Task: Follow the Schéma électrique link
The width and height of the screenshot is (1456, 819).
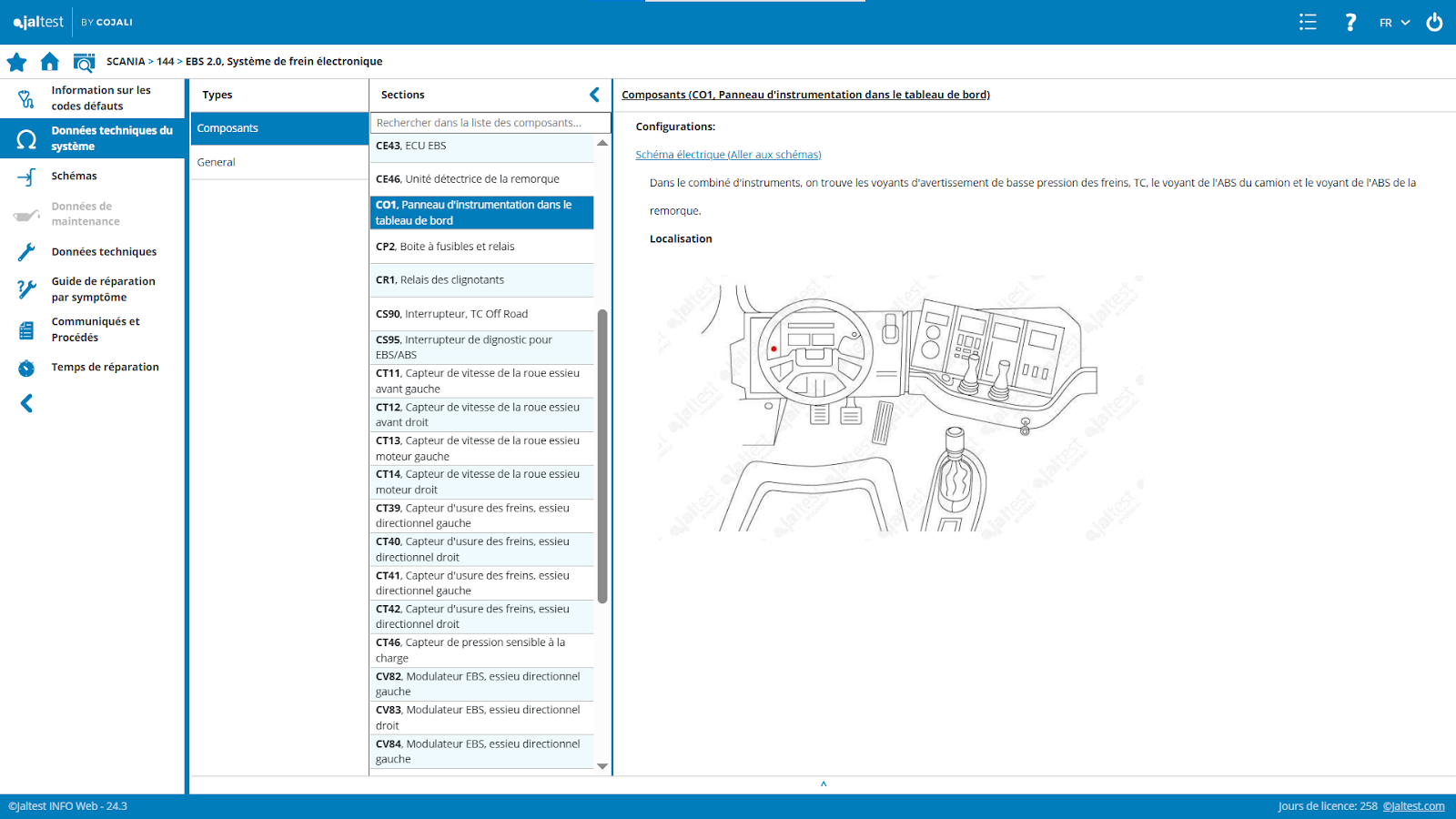Action: click(728, 155)
